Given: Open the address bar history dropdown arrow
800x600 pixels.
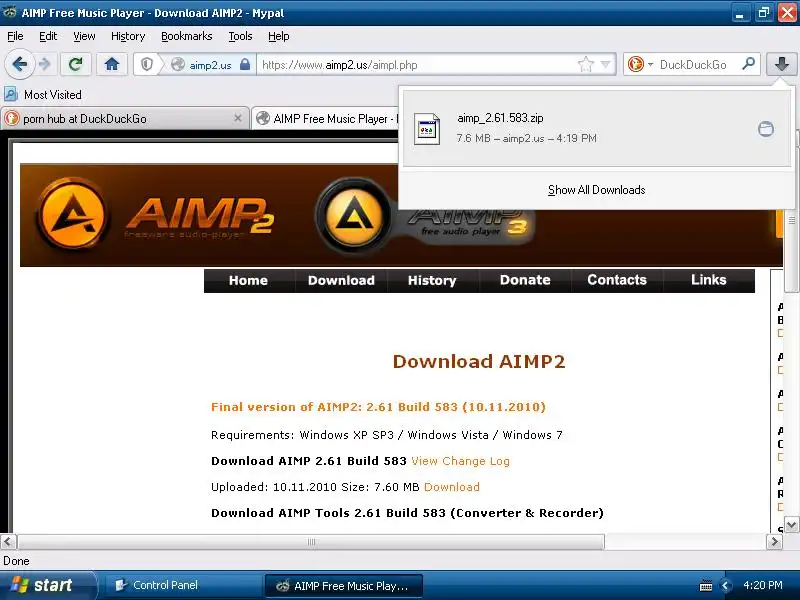Looking at the screenshot, I should point(606,64).
